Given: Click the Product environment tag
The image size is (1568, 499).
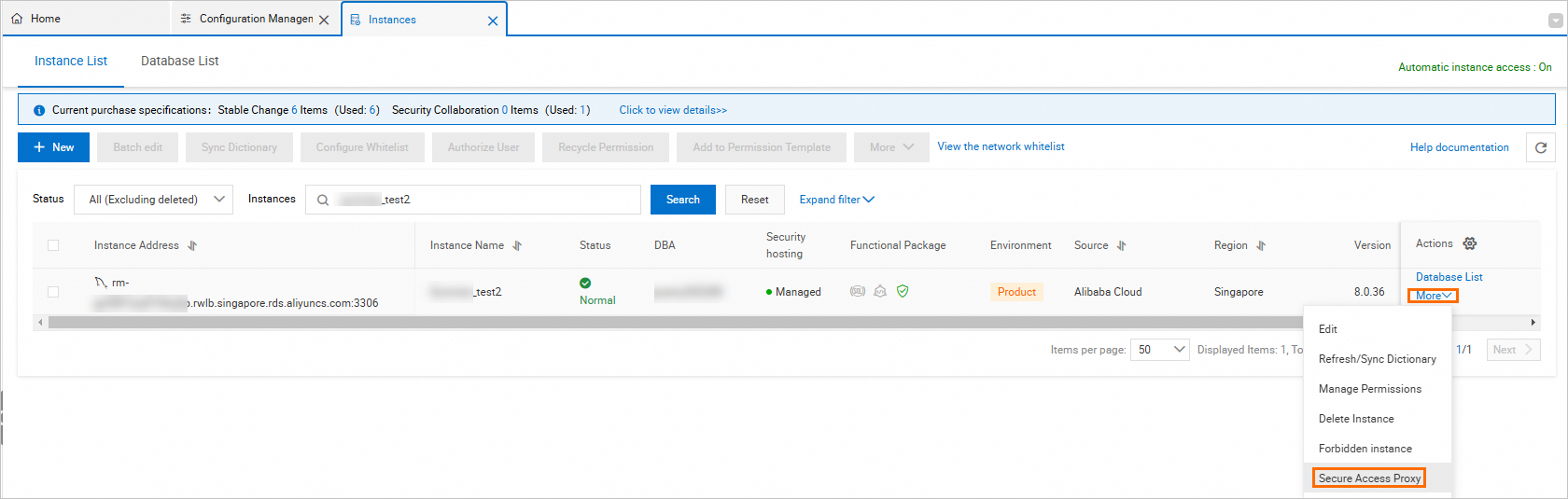Looking at the screenshot, I should tap(1016, 292).
